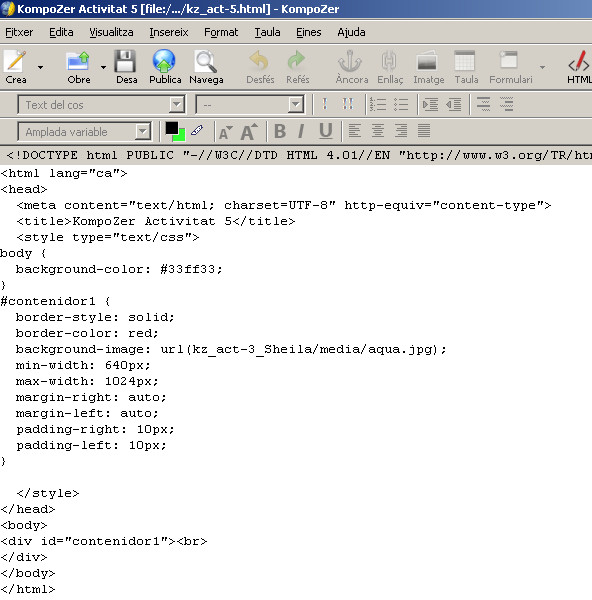Click the HTML source icon
592x600 pixels.
[x=579, y=67]
